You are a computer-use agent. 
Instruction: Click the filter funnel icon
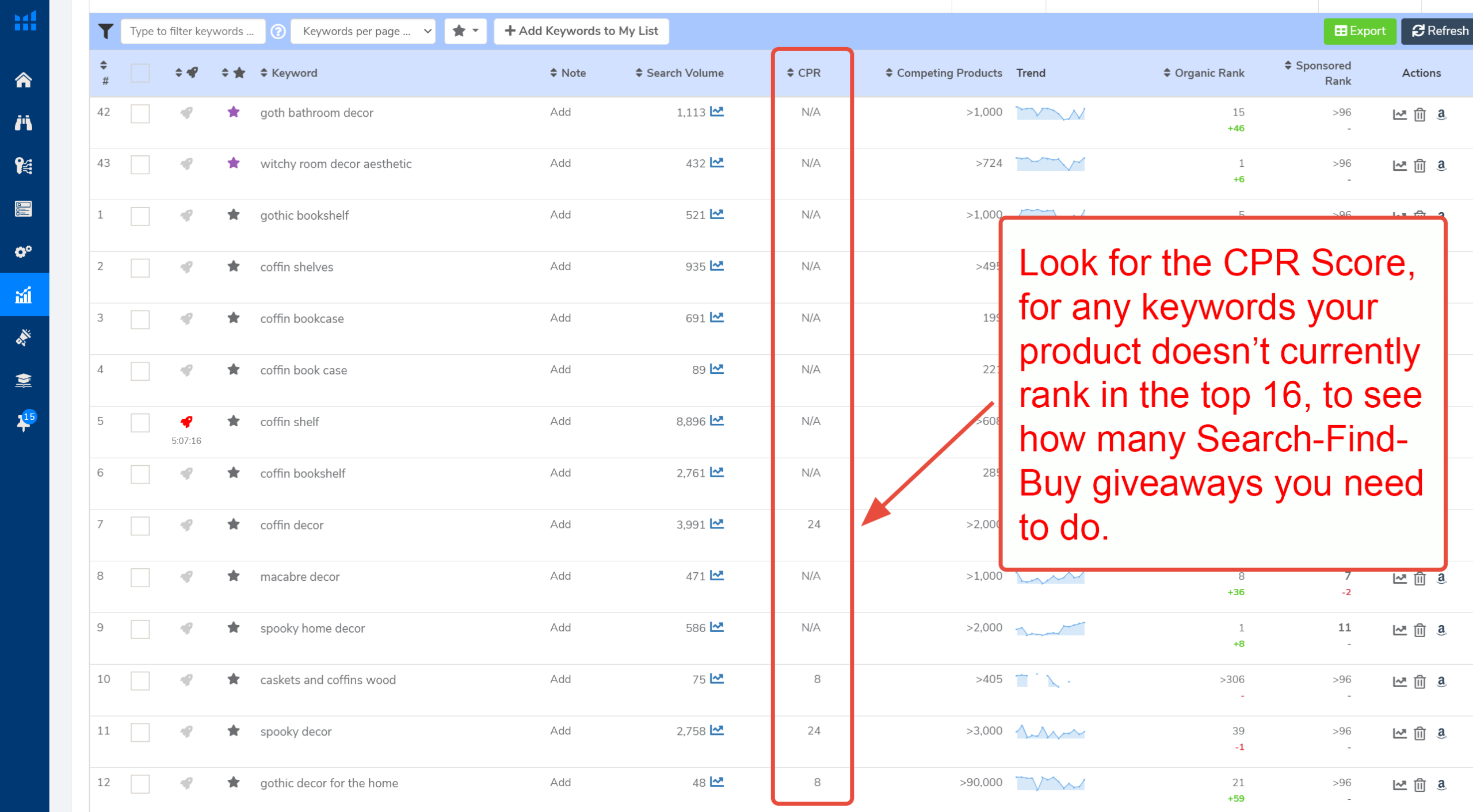105,31
